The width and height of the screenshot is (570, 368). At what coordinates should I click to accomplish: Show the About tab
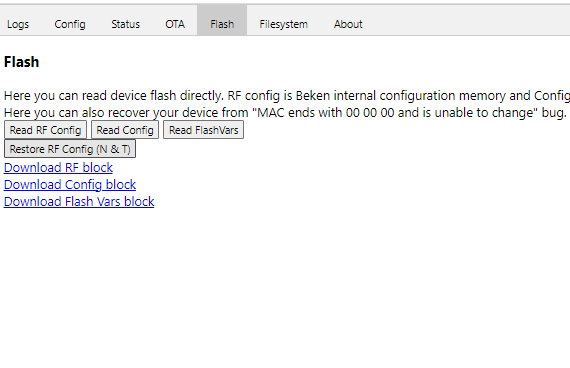(x=348, y=24)
